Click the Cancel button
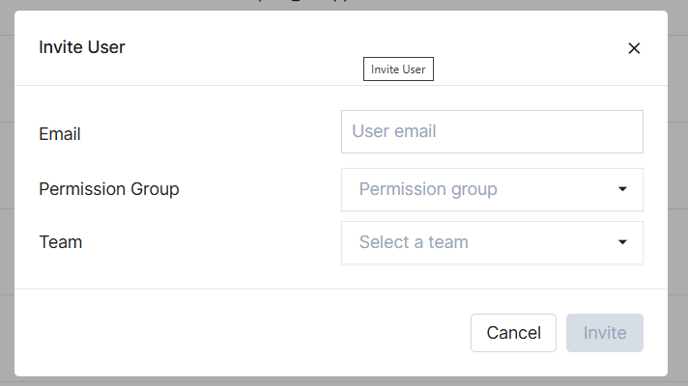Viewport: 688px width, 386px height. tap(513, 333)
